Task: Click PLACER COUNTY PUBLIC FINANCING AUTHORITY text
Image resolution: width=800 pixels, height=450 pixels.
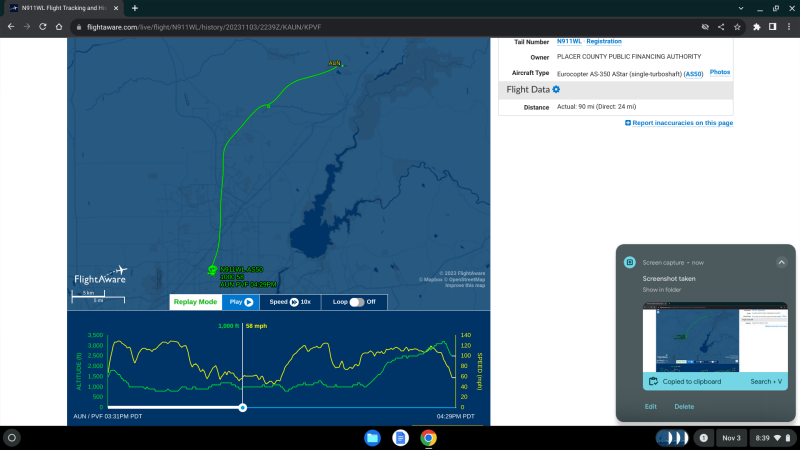Action: click(x=629, y=57)
